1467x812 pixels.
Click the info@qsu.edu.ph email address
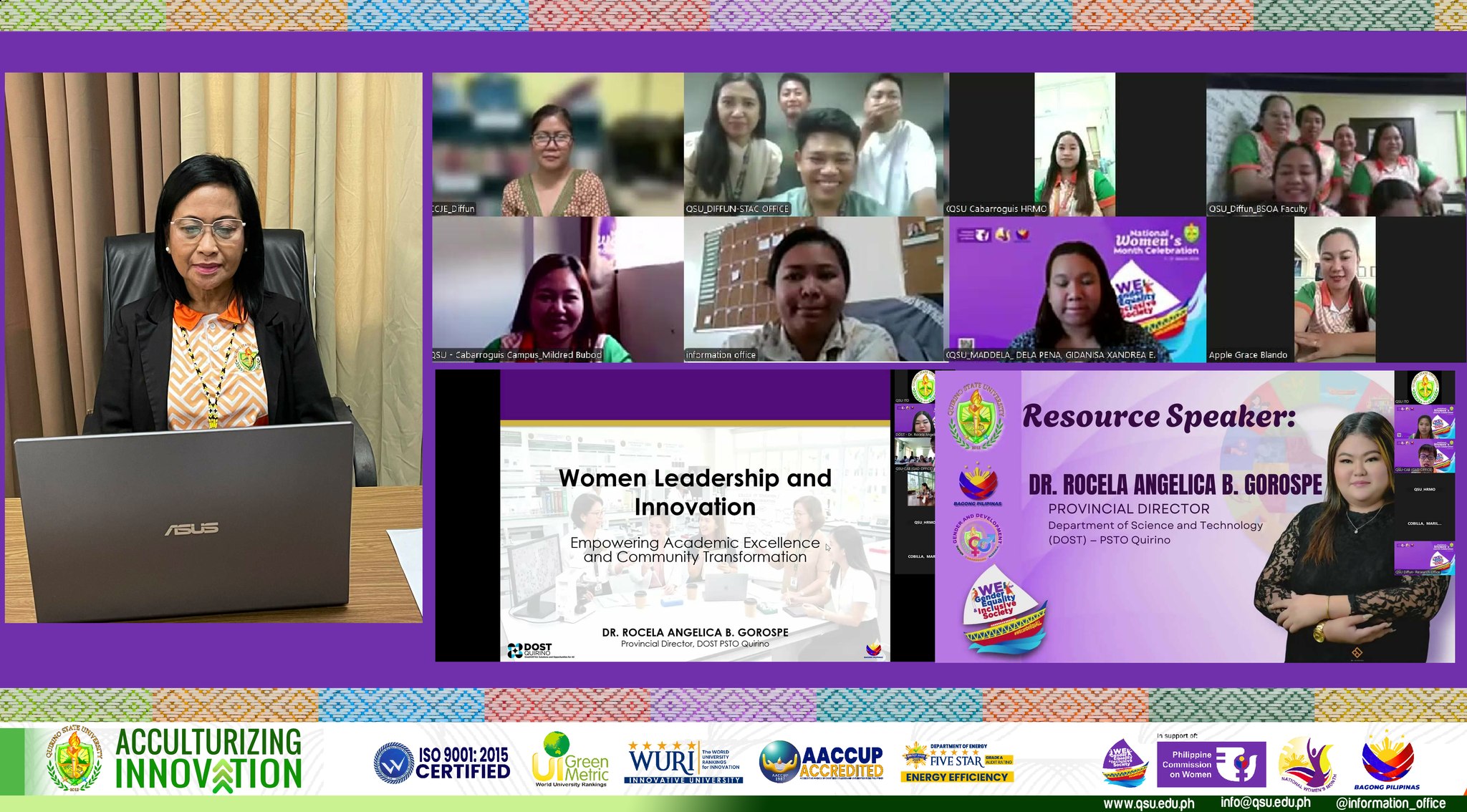(x=1265, y=803)
